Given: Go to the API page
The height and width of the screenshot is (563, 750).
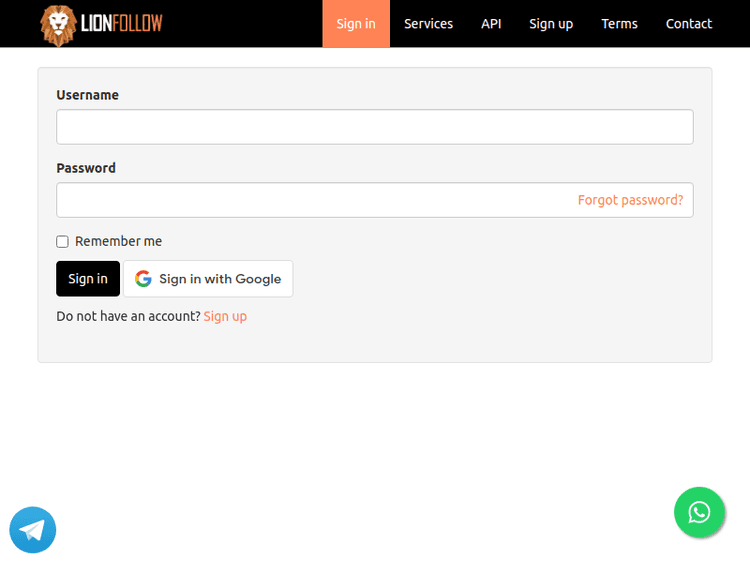Looking at the screenshot, I should (x=491, y=24).
